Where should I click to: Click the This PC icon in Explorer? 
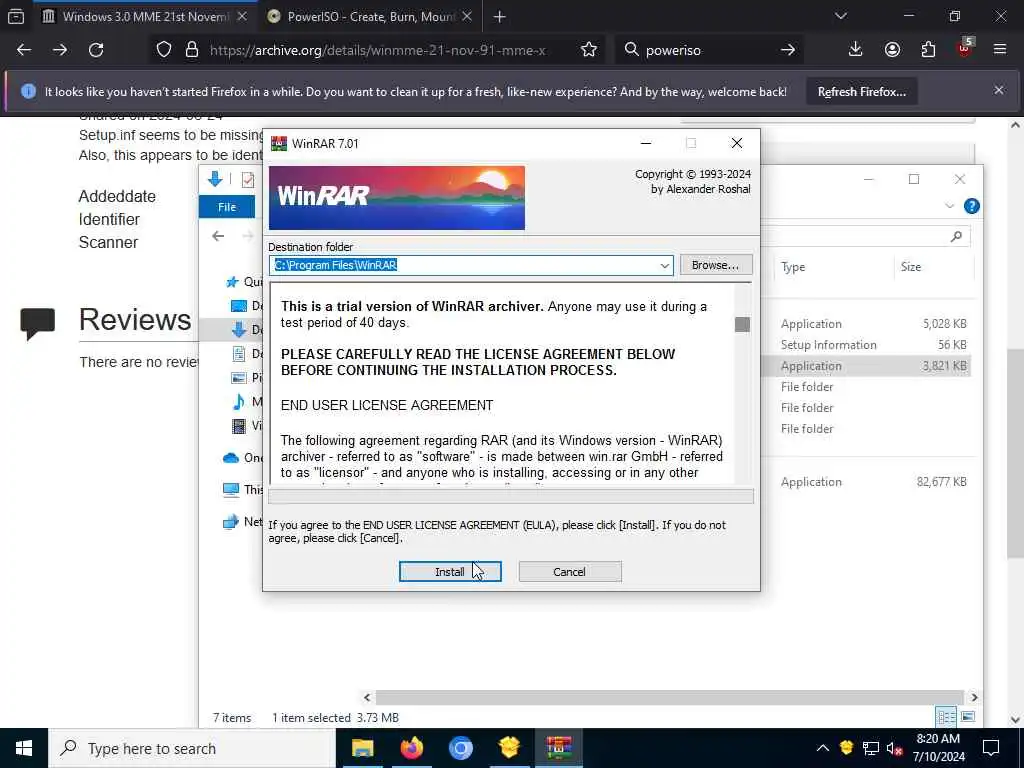click(231, 490)
